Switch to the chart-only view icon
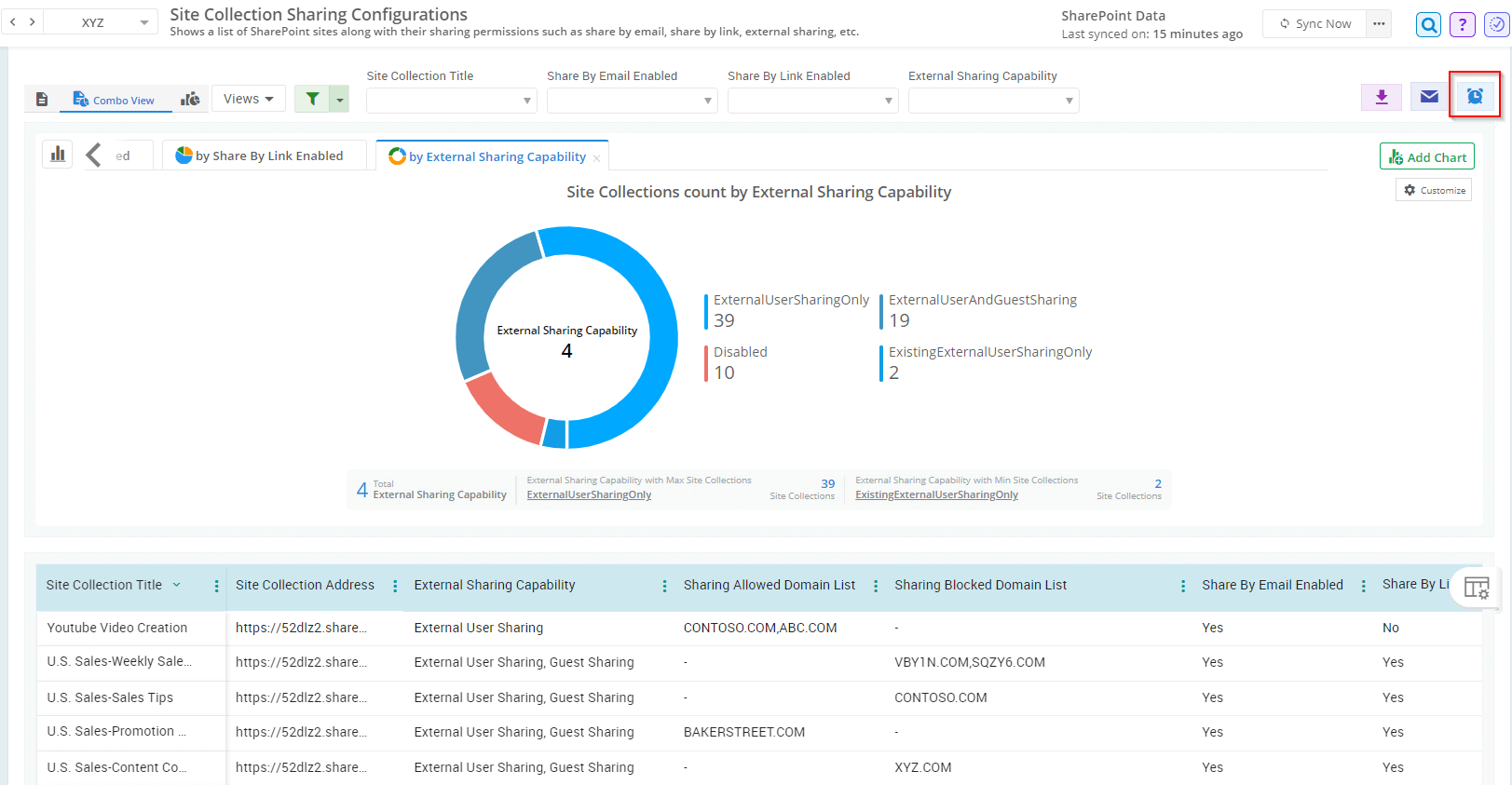The image size is (1512, 785). coord(190,99)
